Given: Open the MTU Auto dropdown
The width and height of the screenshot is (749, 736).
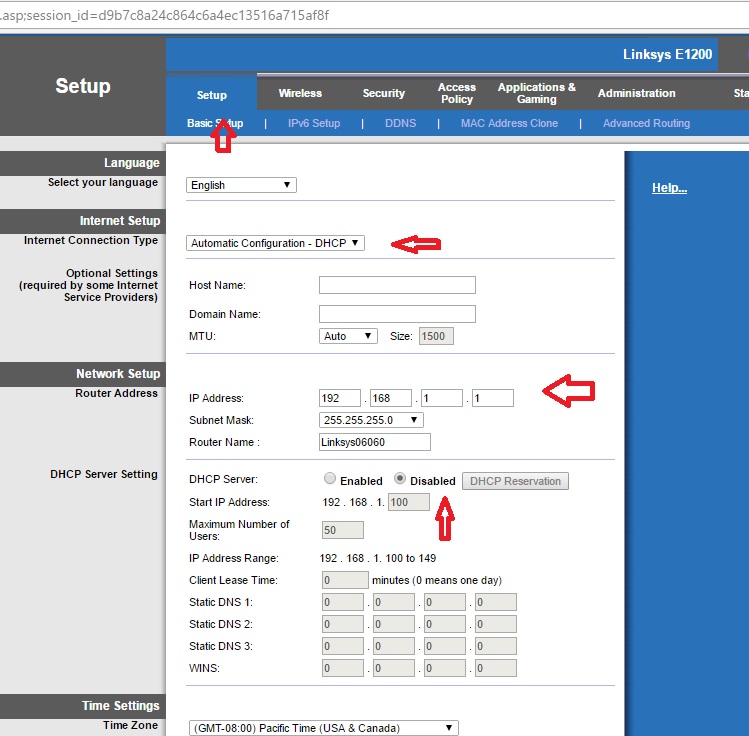Looking at the screenshot, I should (x=348, y=336).
